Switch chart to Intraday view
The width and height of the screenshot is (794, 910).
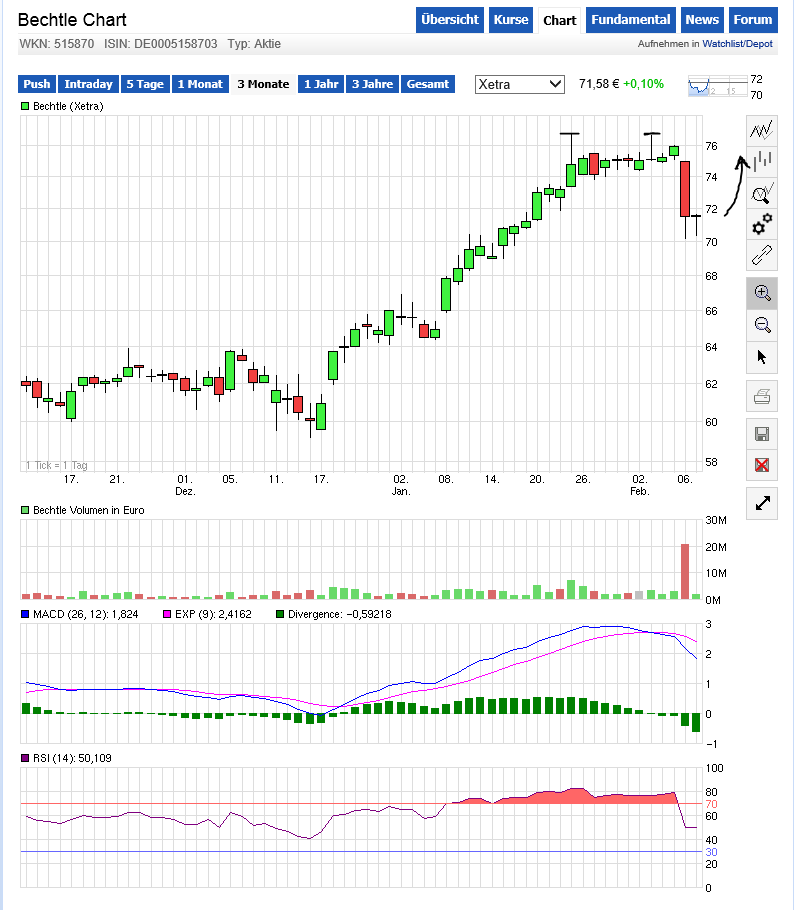point(88,84)
